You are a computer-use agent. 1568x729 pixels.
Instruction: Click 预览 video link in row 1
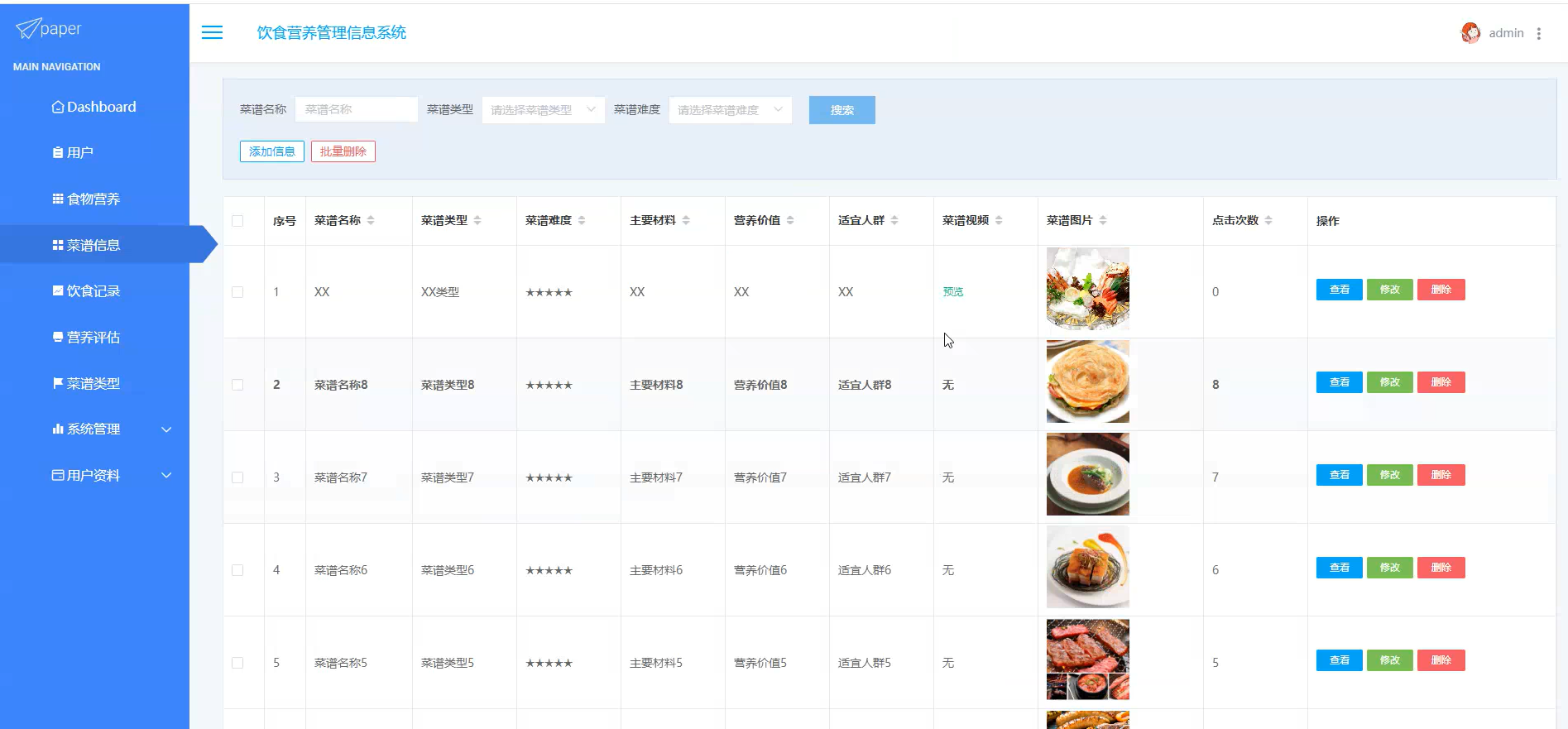tap(952, 292)
